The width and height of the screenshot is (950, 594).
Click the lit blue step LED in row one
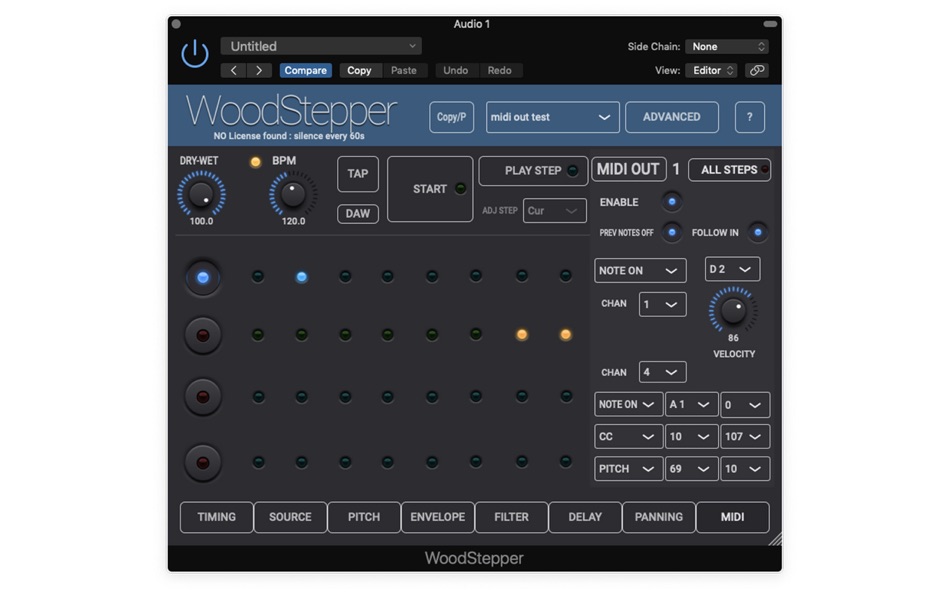click(x=301, y=277)
